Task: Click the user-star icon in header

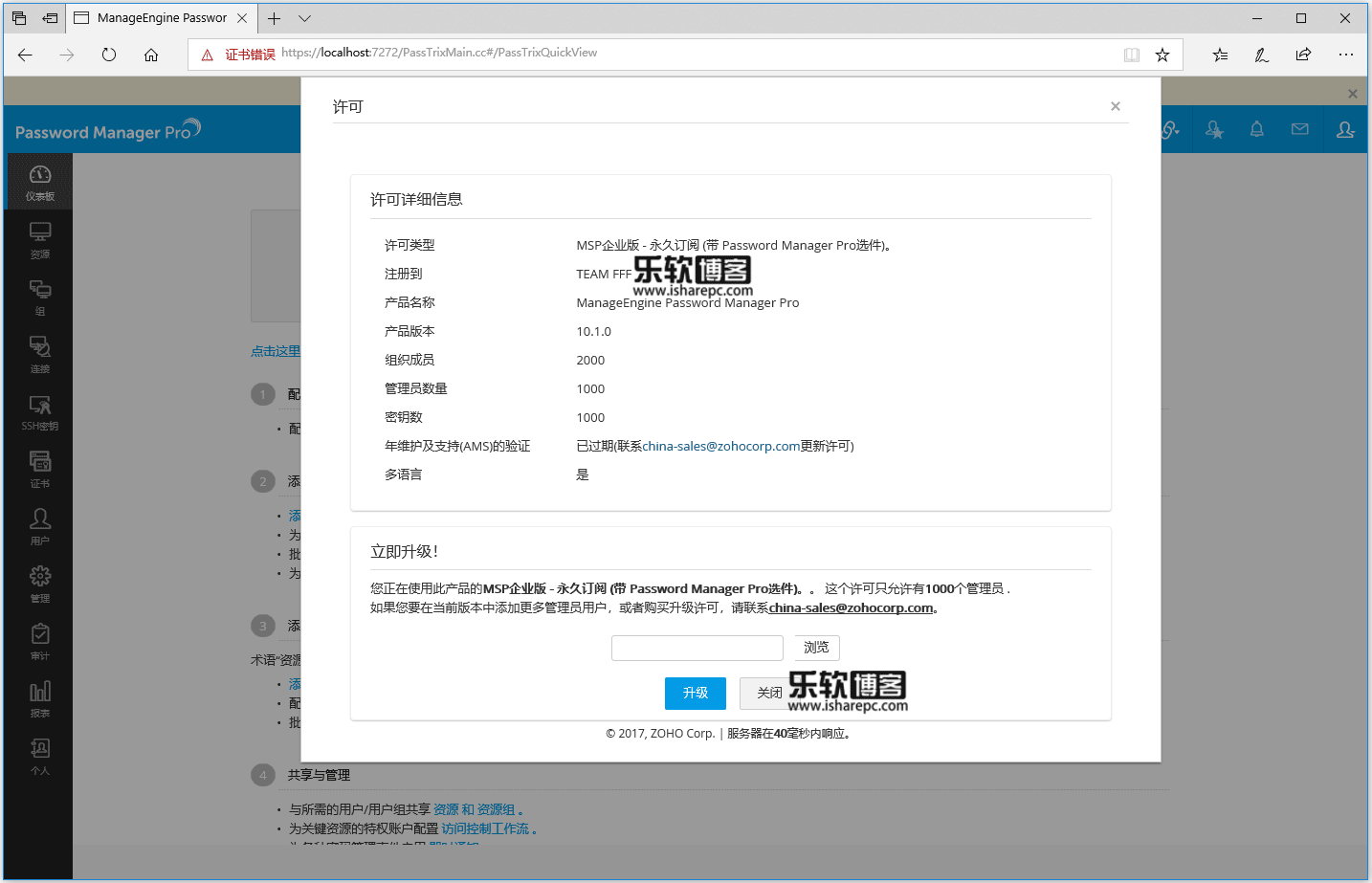Action: click(x=1214, y=129)
